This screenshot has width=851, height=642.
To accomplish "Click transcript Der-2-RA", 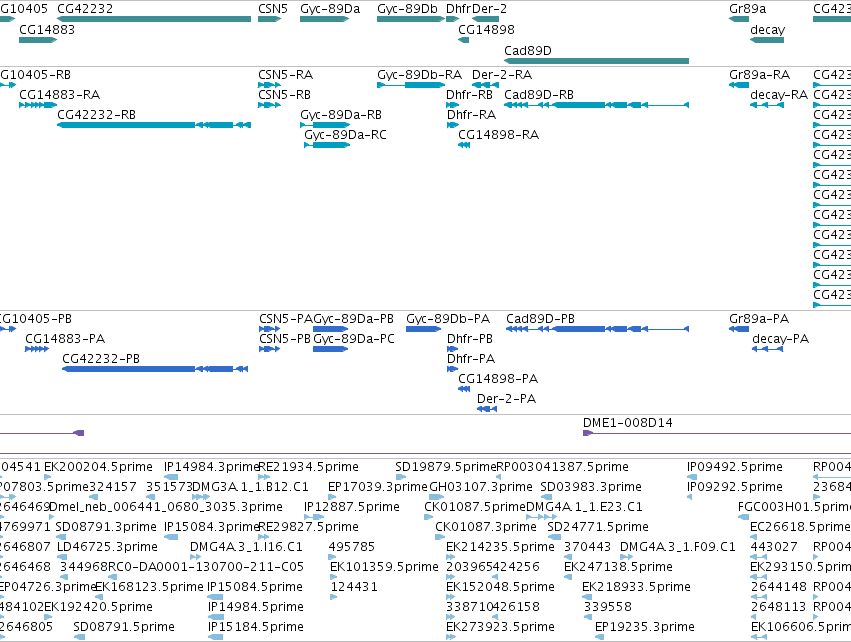I will coord(502,75).
